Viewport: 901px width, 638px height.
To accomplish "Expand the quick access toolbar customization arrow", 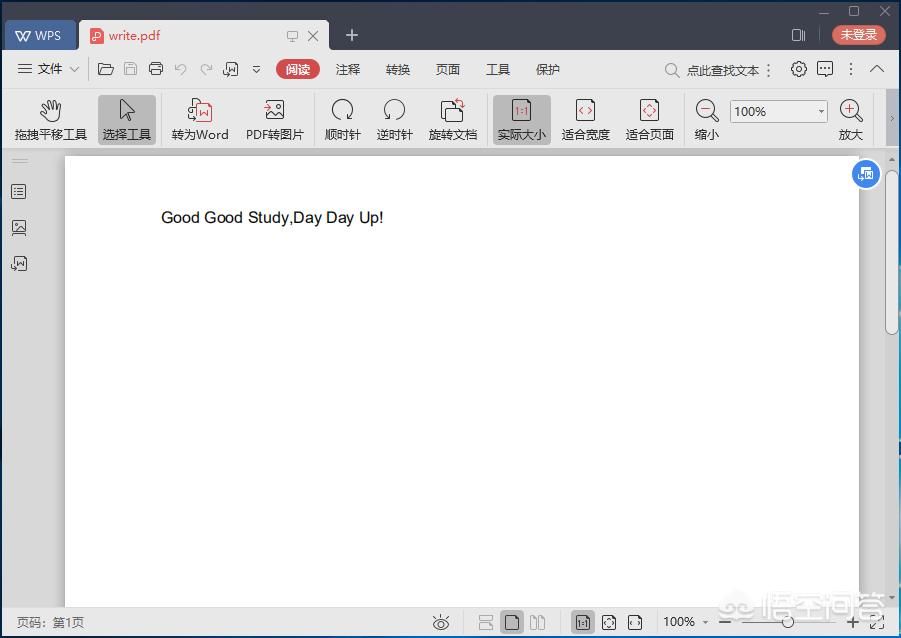I will [256, 70].
